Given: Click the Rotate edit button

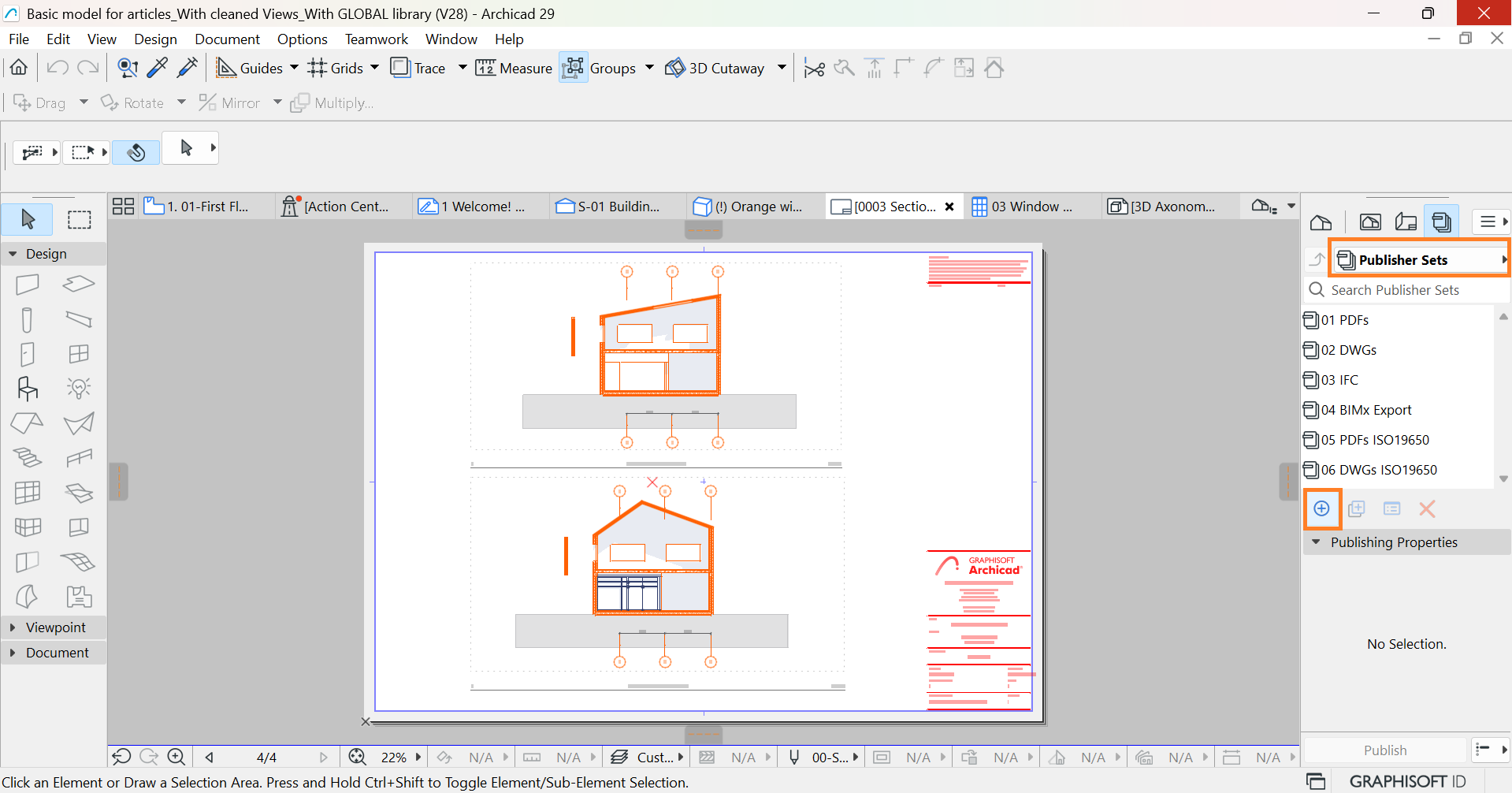Looking at the screenshot, I should point(132,102).
